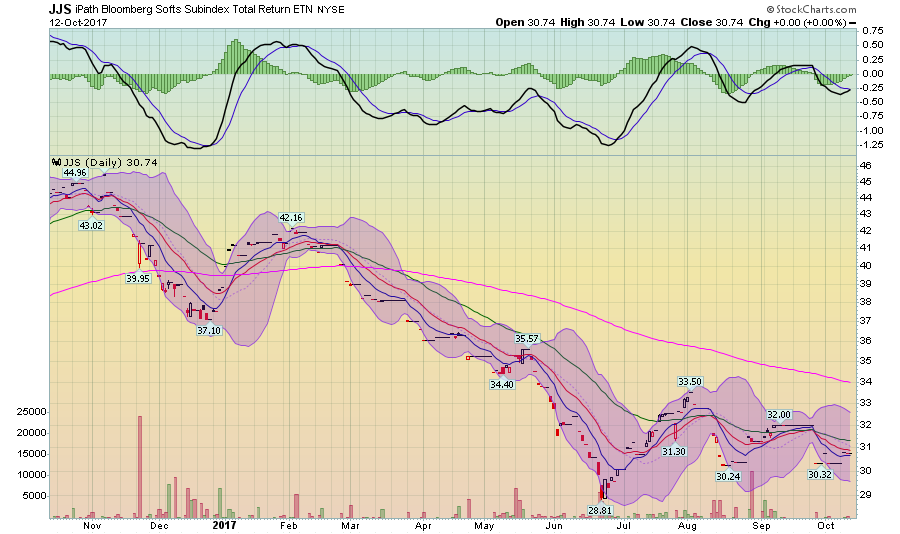Click the Feb month label on time axis
Image resolution: width=900 pixels, height=534 pixels.
click(x=289, y=525)
